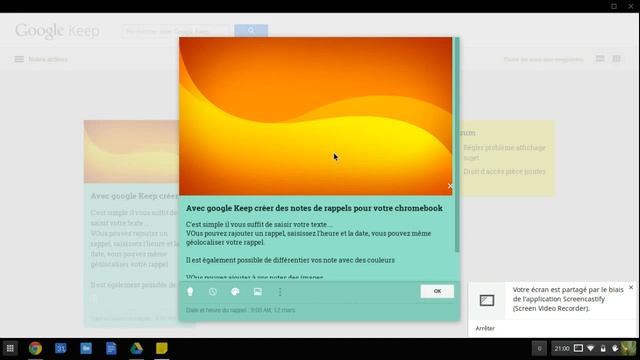Click the OK button to close the note
This screenshot has height=360, width=640.
pyautogui.click(x=437, y=291)
